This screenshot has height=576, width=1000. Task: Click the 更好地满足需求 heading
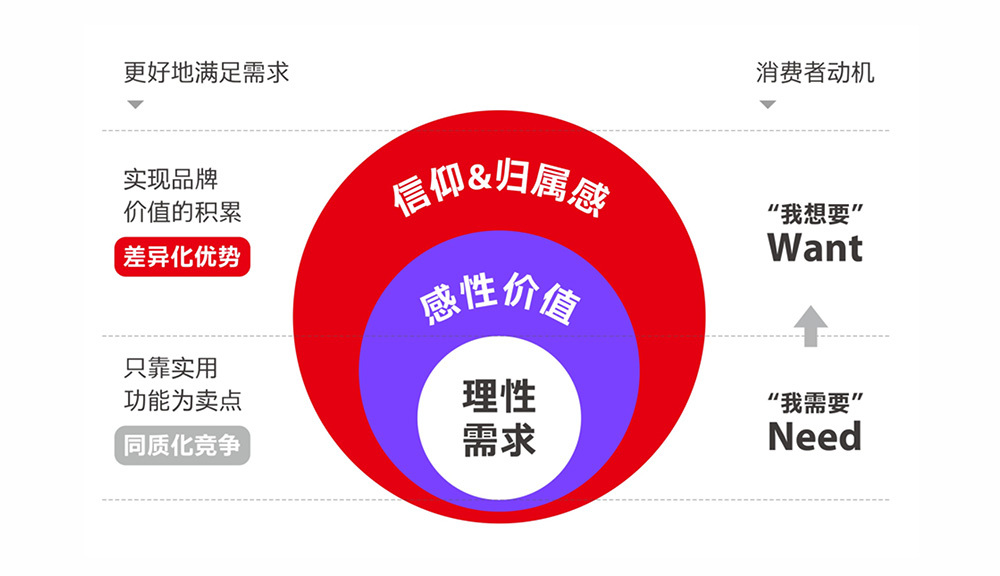pos(206,73)
